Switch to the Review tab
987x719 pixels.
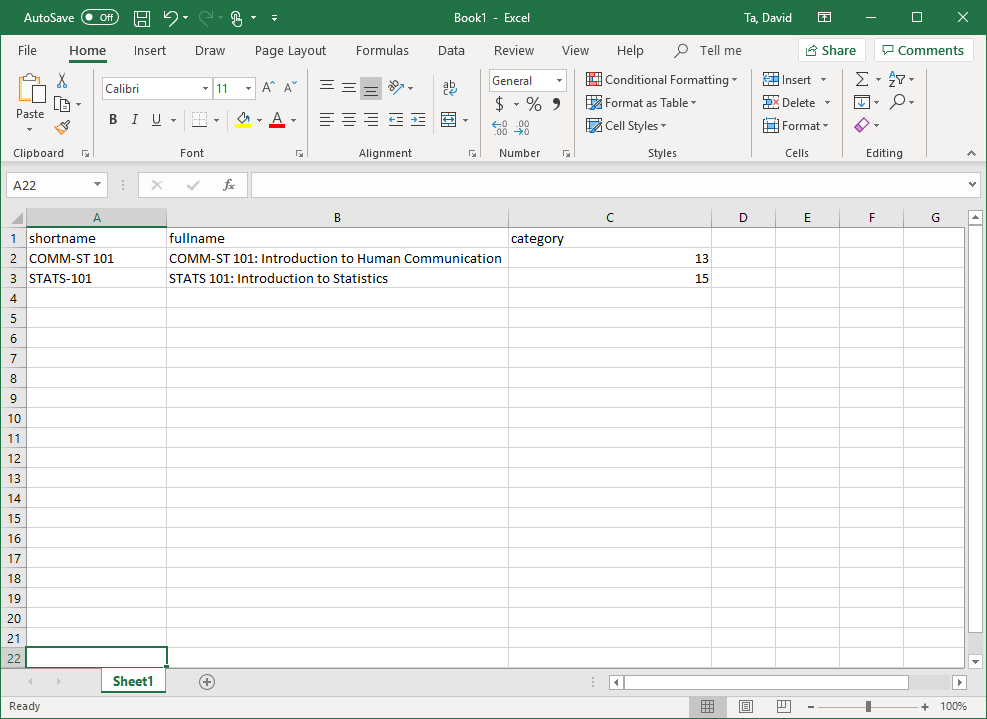tap(514, 50)
